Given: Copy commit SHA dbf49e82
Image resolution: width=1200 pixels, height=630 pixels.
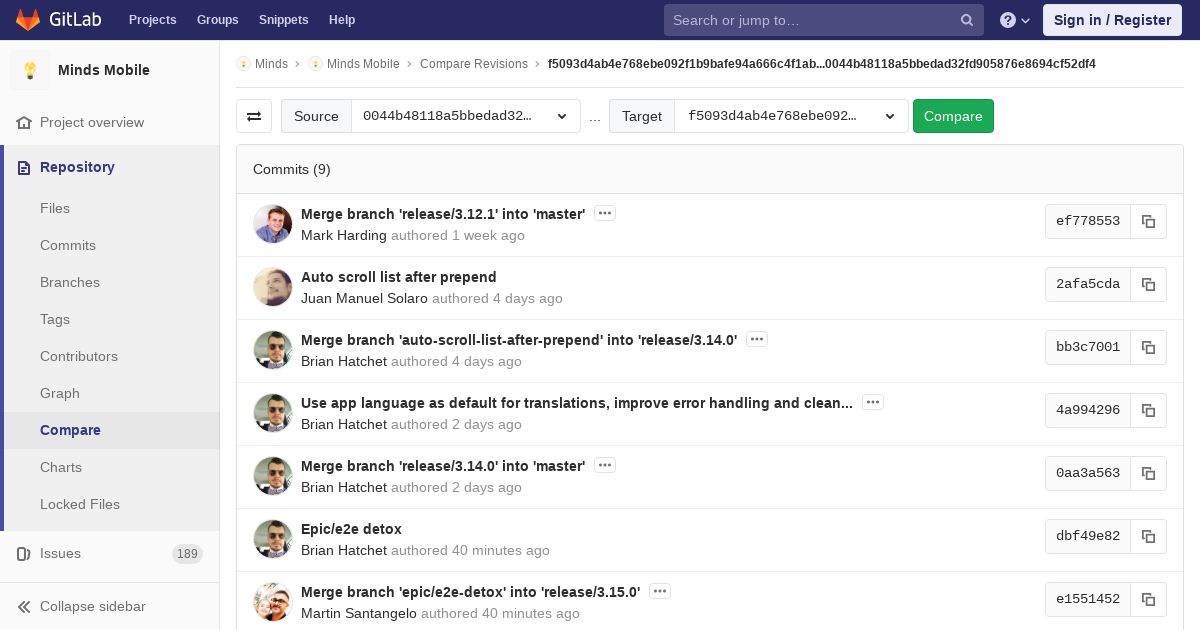Looking at the screenshot, I should tap(1148, 536).
